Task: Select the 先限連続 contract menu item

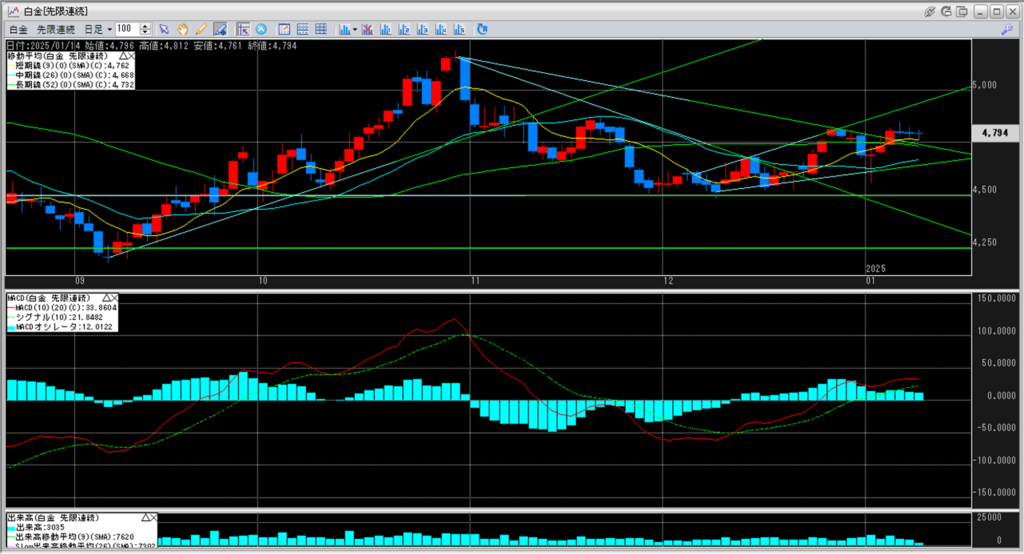Action: point(55,30)
